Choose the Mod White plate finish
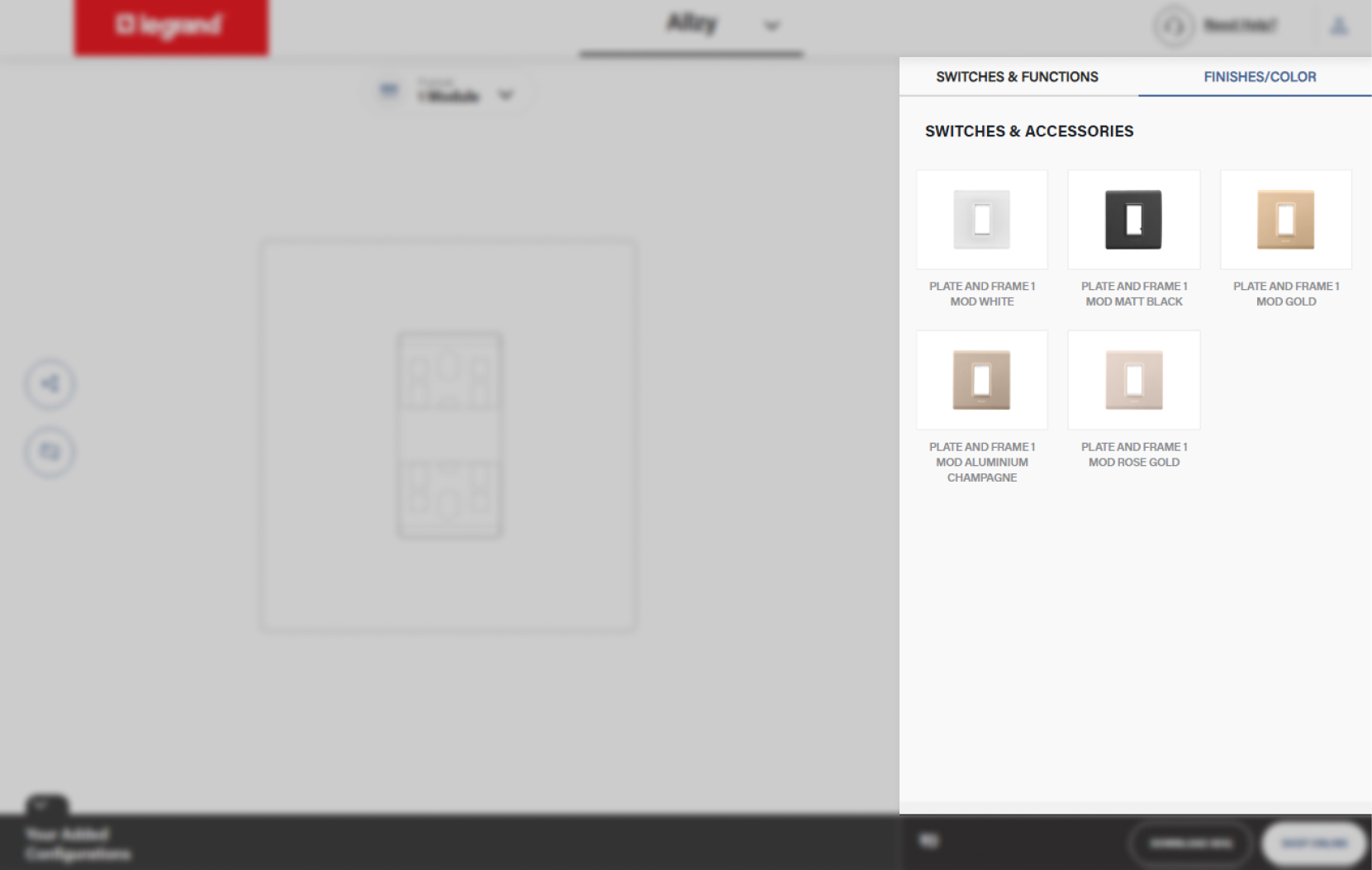Screen dimensions: 1372x870 pos(981,221)
